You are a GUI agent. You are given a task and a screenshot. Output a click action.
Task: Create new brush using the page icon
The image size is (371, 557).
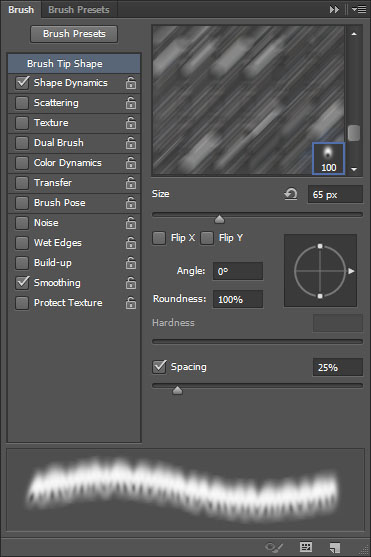click(335, 547)
